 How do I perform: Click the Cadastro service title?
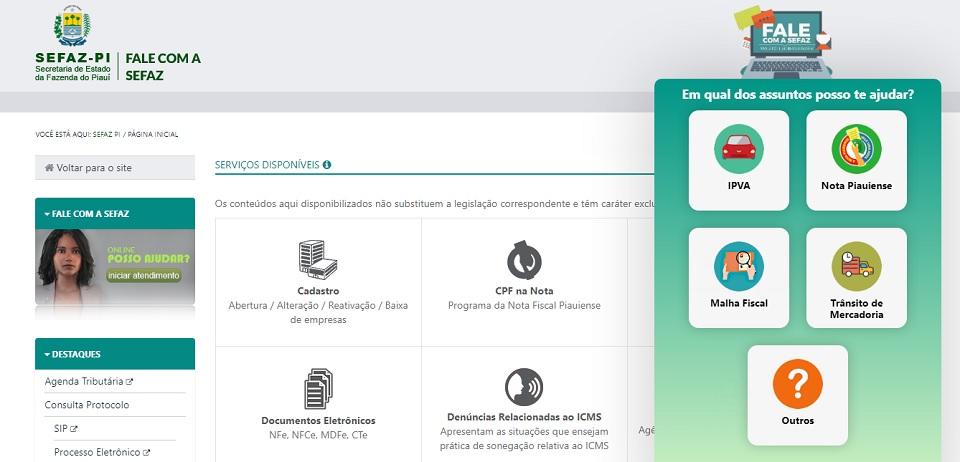coord(318,291)
